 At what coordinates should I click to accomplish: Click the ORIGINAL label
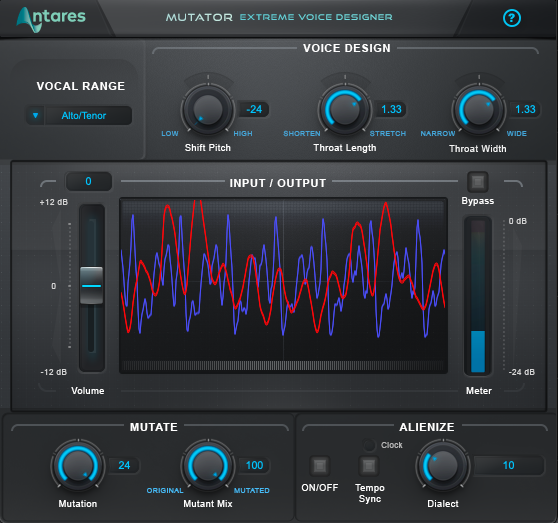click(165, 490)
